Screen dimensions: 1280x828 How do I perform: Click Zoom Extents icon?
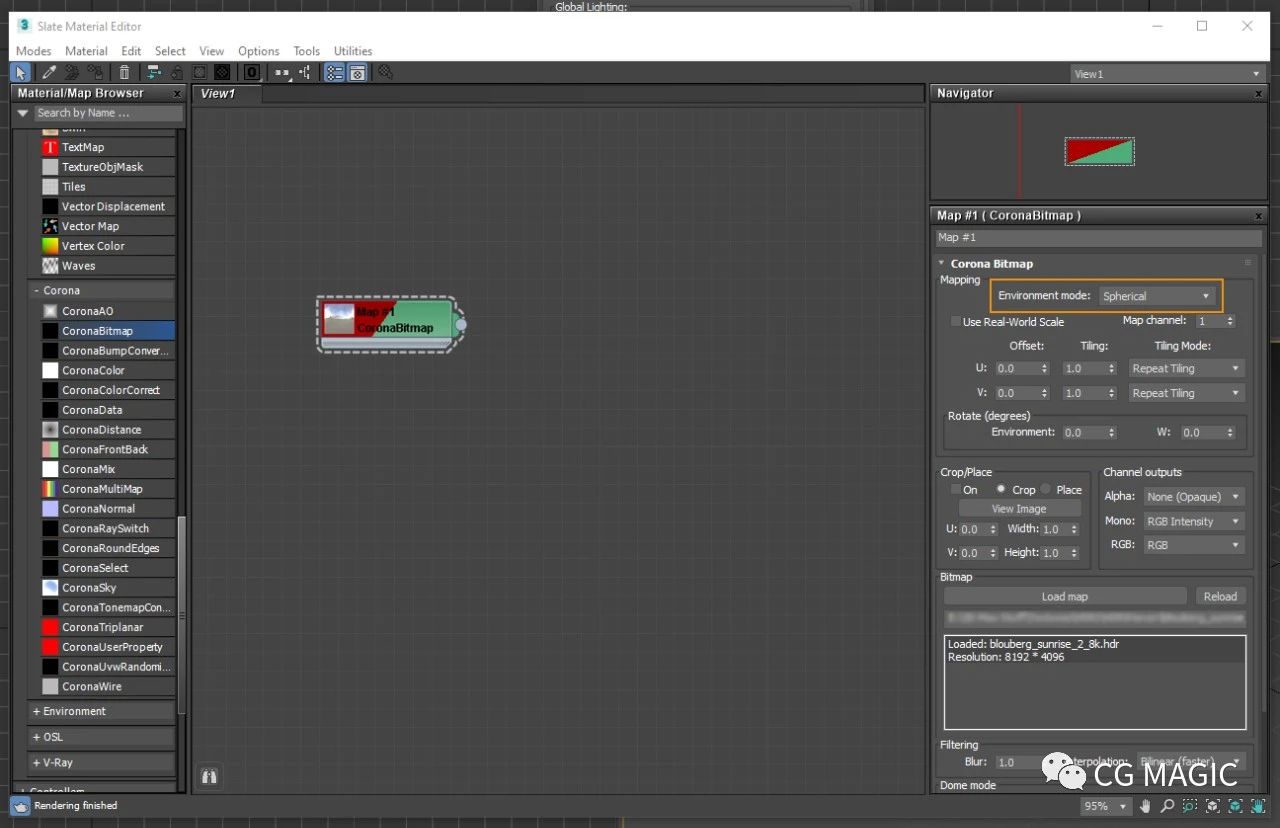(x=1213, y=806)
